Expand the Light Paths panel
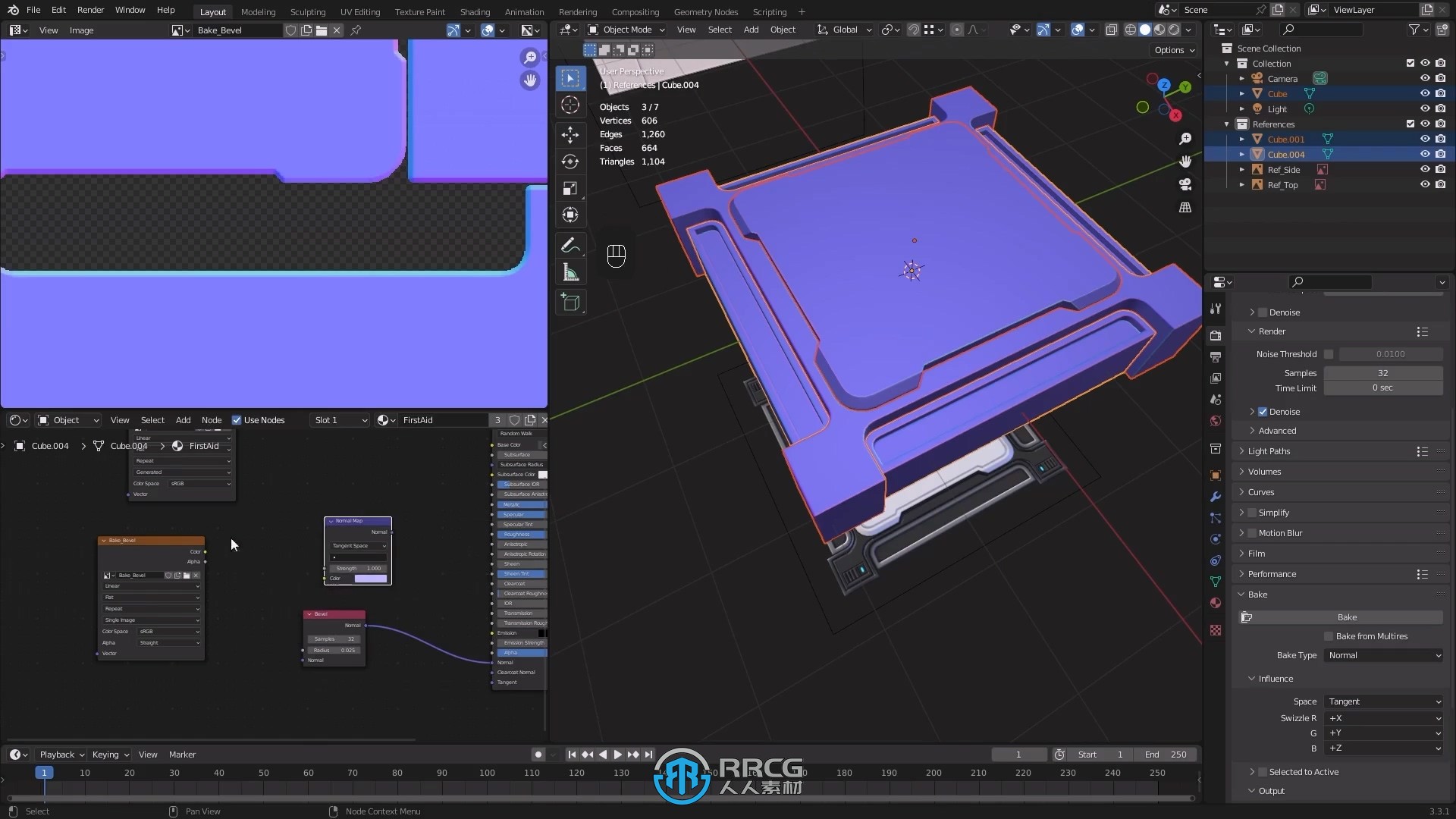 point(1269,451)
